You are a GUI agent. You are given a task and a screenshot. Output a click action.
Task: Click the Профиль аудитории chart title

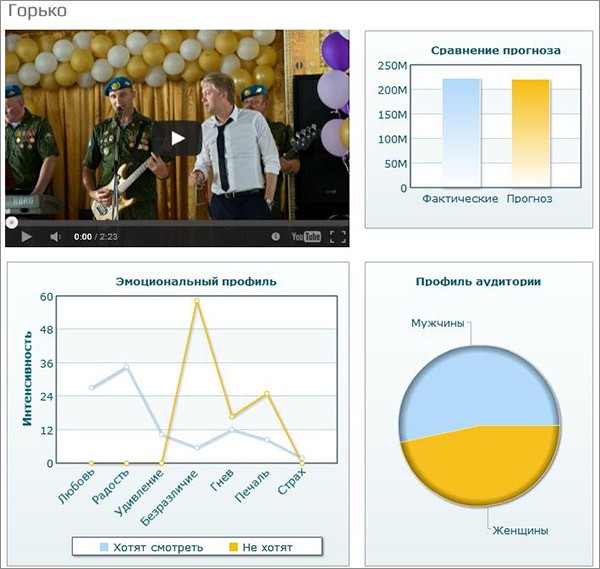pos(478,282)
